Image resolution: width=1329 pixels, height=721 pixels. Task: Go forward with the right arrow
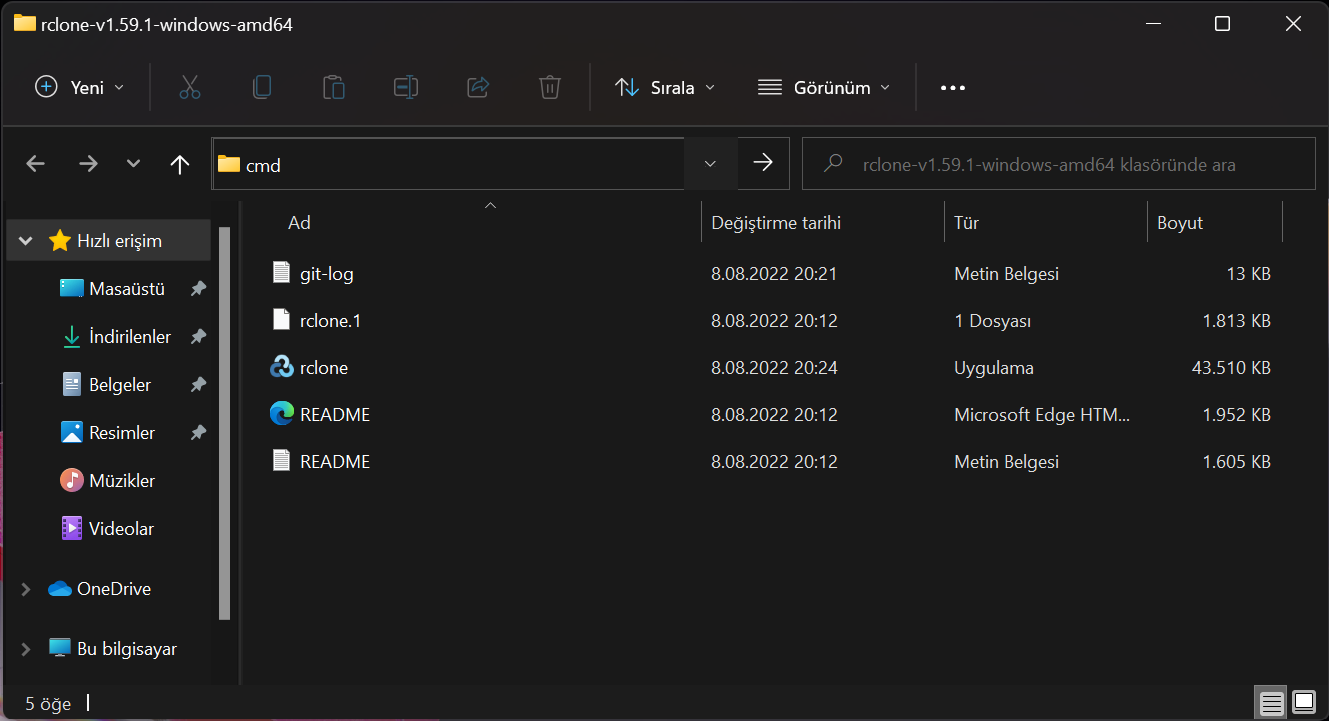pyautogui.click(x=88, y=164)
